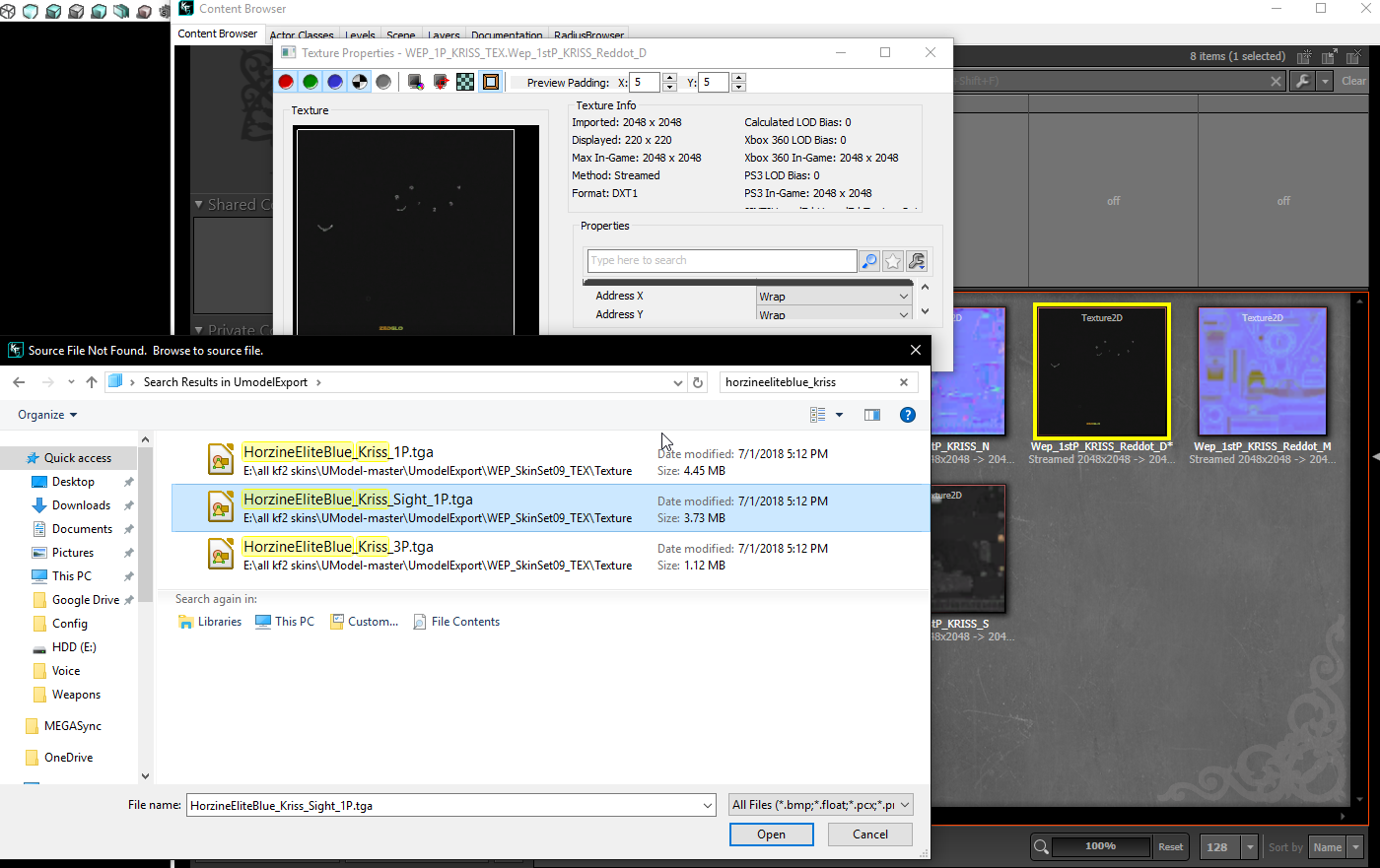Image resolution: width=1380 pixels, height=868 pixels.
Task: Expand the File name dropdown arrow
Action: [x=708, y=806]
